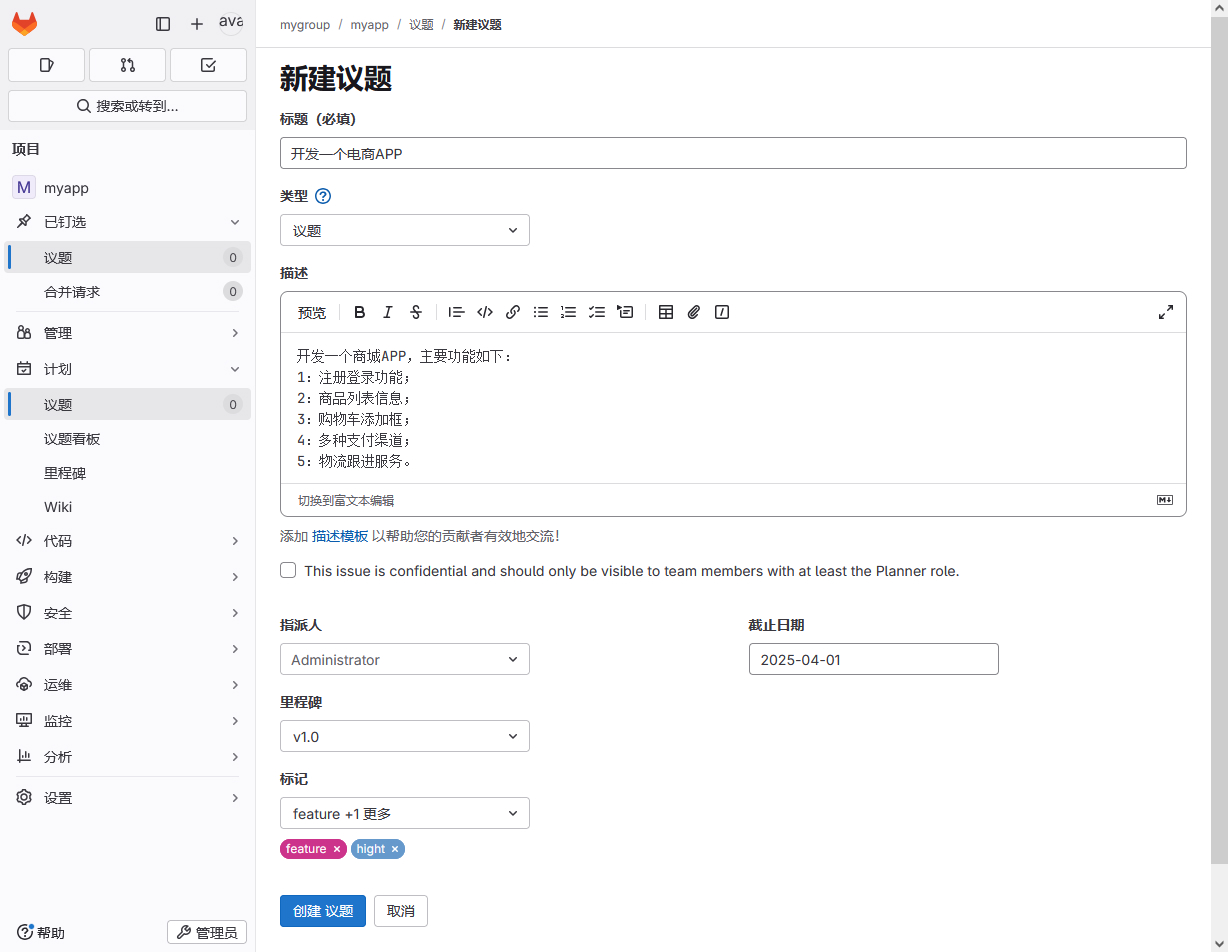The height and width of the screenshot is (952, 1228).
Task: Expand editor to full screen
Action: 1165,312
